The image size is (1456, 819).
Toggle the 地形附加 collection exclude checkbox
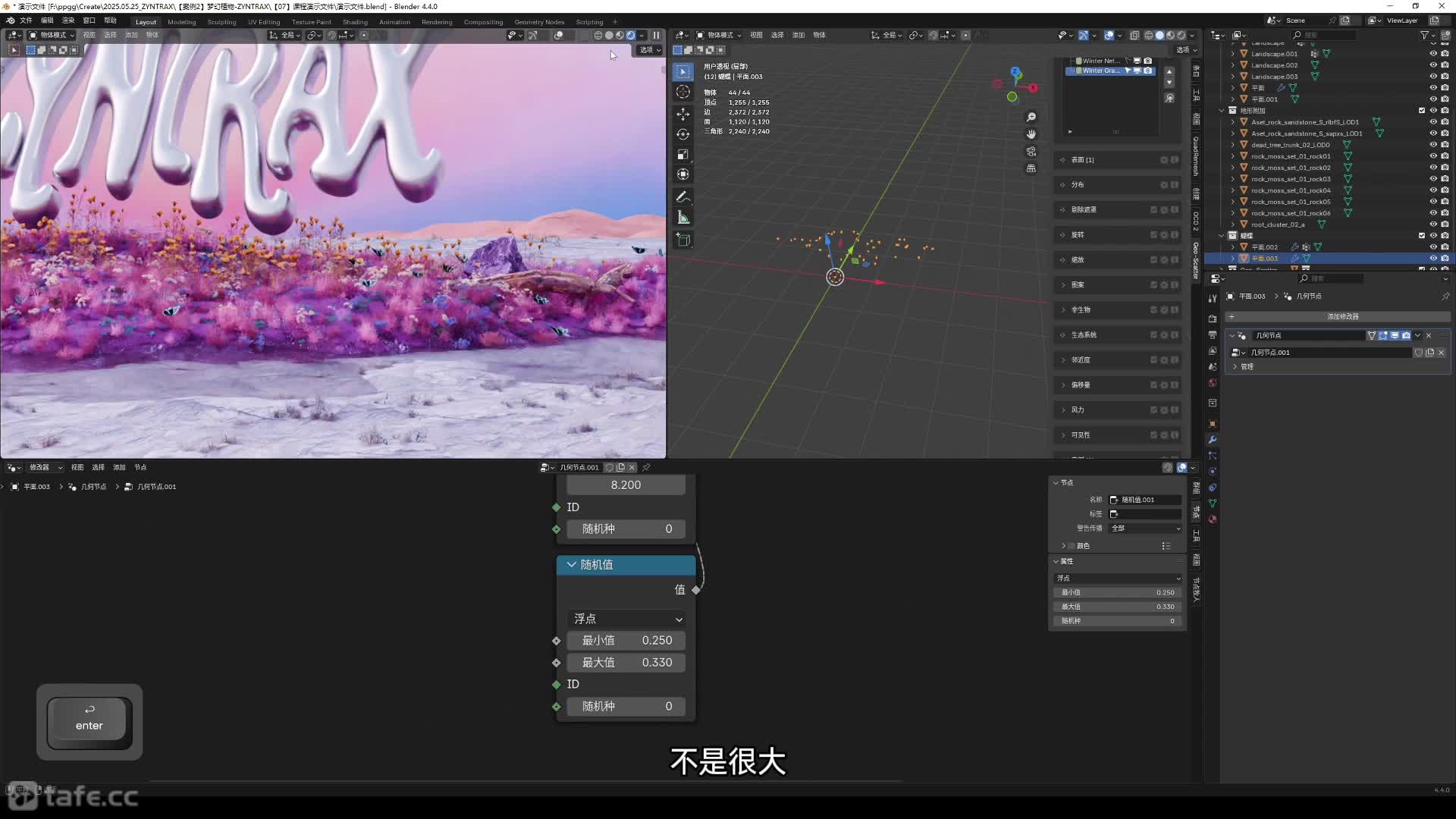[x=1422, y=111]
